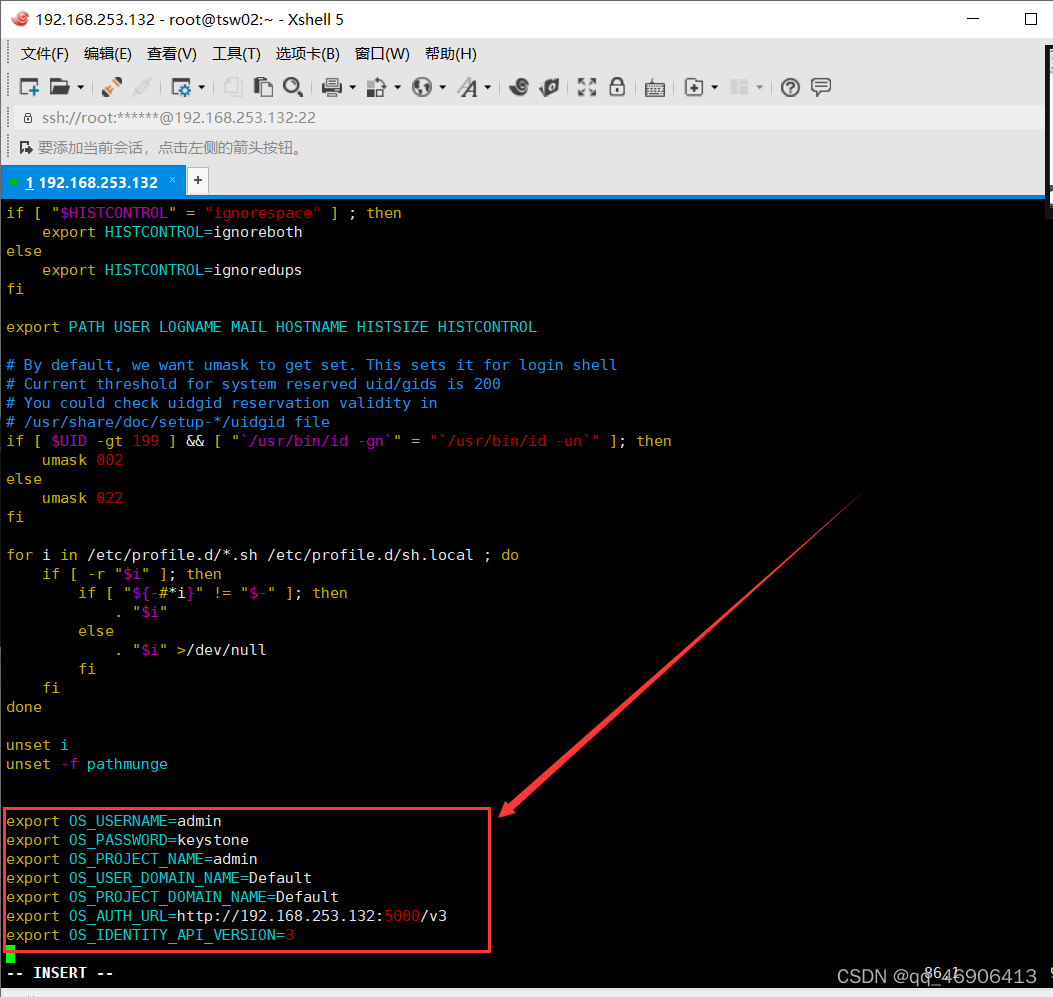Click the New Session toolbar icon

(29, 87)
